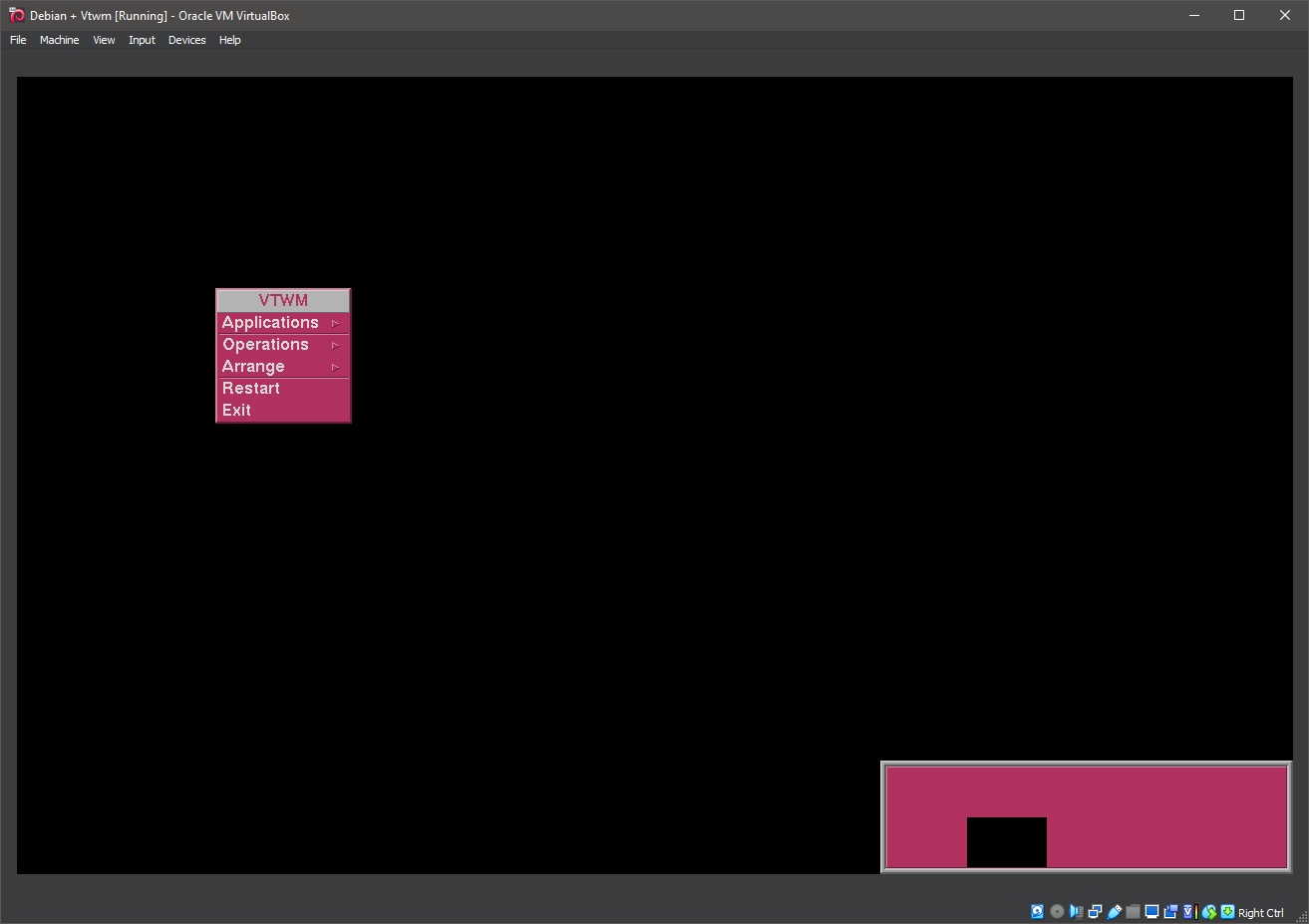
Task: Click the audio status icon in the status bar
Action: coord(1076,911)
